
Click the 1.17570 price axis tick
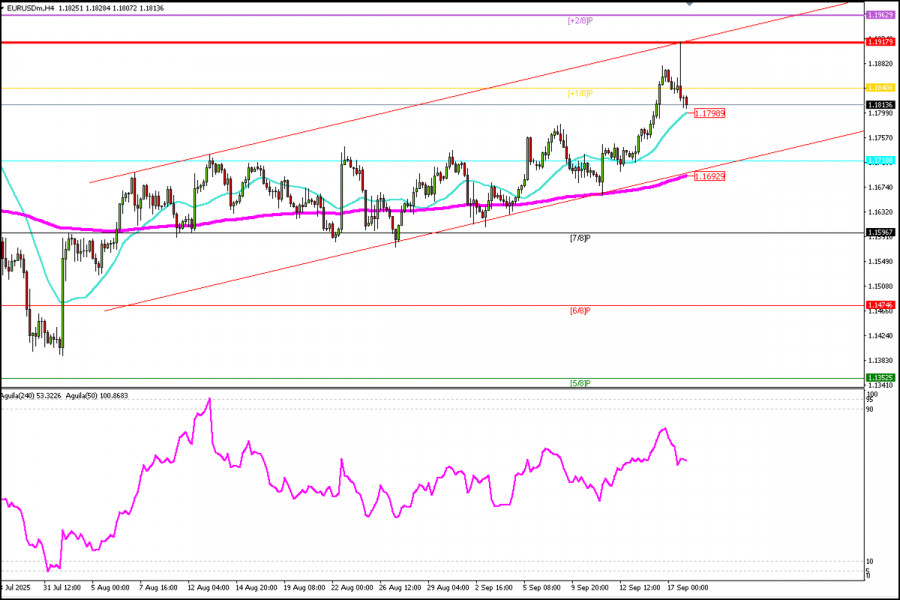pos(881,138)
